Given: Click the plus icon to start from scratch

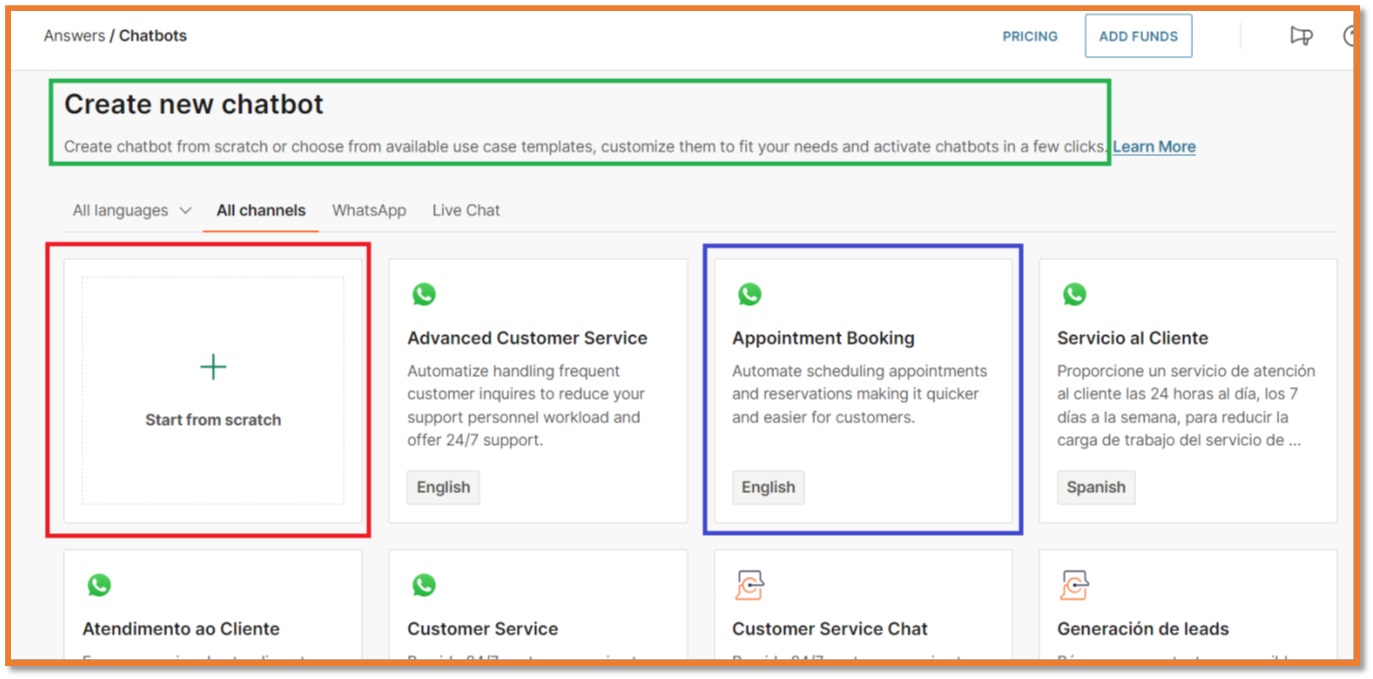Looking at the screenshot, I should point(213,367).
